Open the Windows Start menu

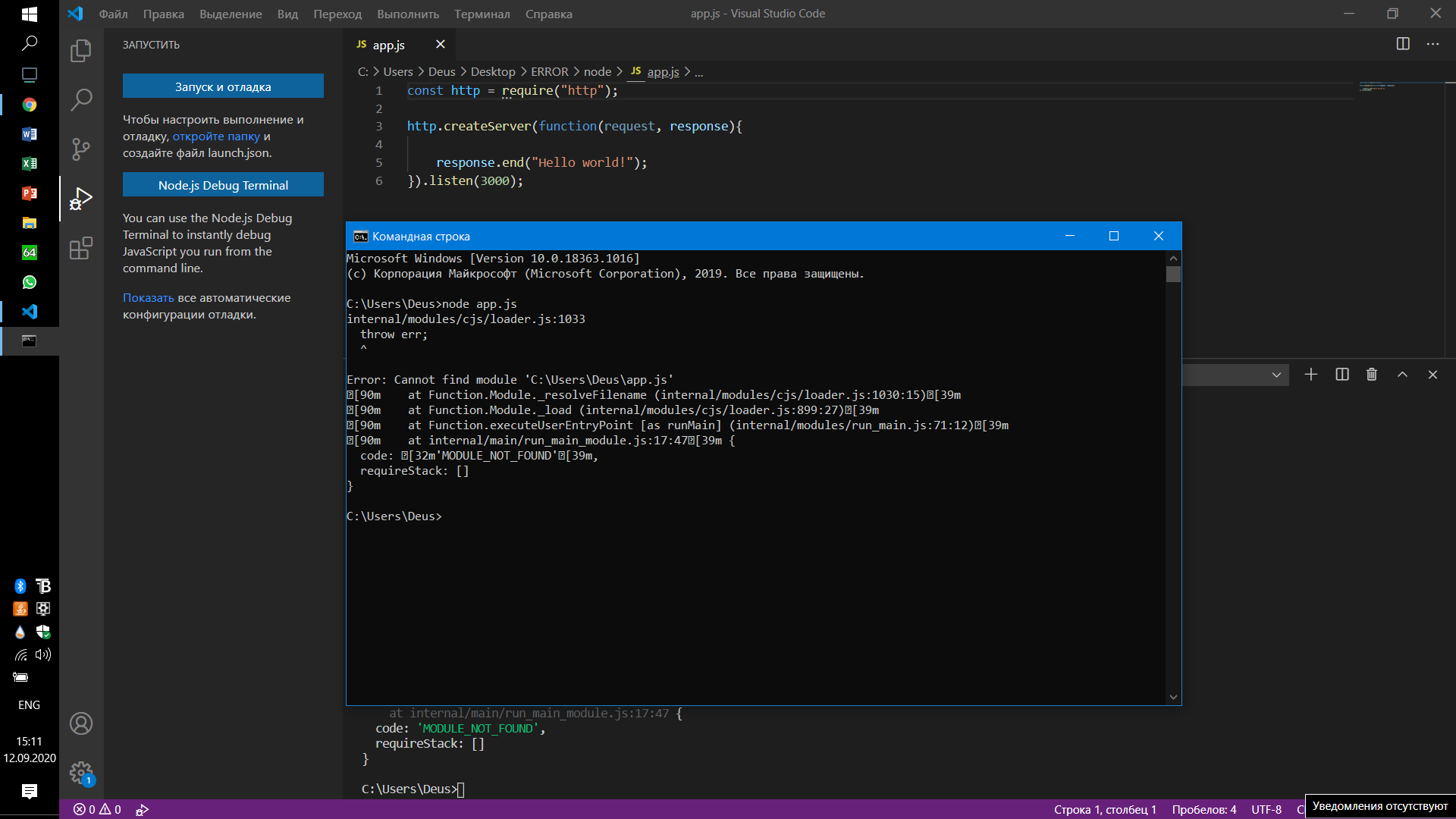[x=30, y=14]
